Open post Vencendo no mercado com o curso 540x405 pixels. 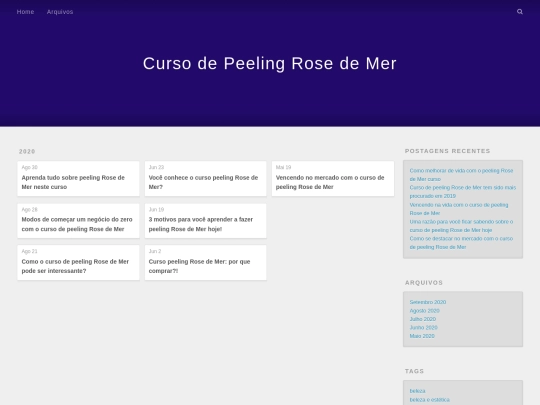[x=330, y=182]
